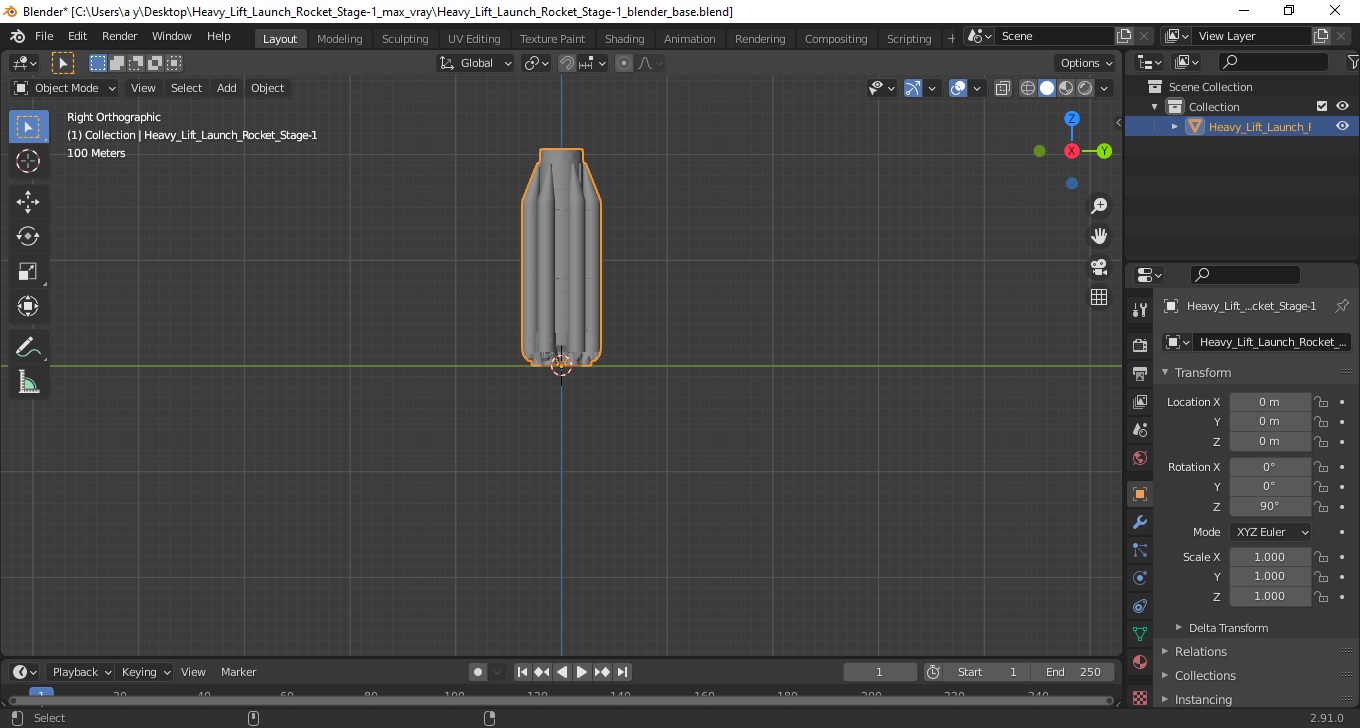Screen dimensions: 1360x728
Task: Open the timeline Keying popover
Action: pos(145,672)
